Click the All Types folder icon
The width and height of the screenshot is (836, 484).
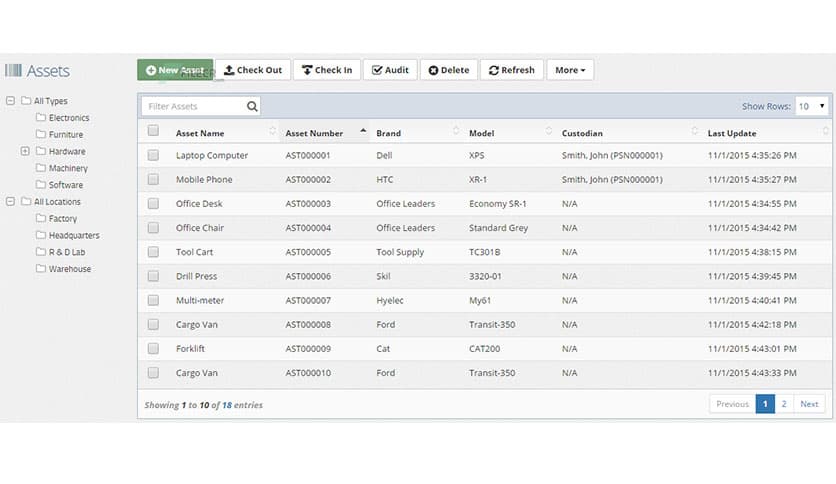coord(26,100)
